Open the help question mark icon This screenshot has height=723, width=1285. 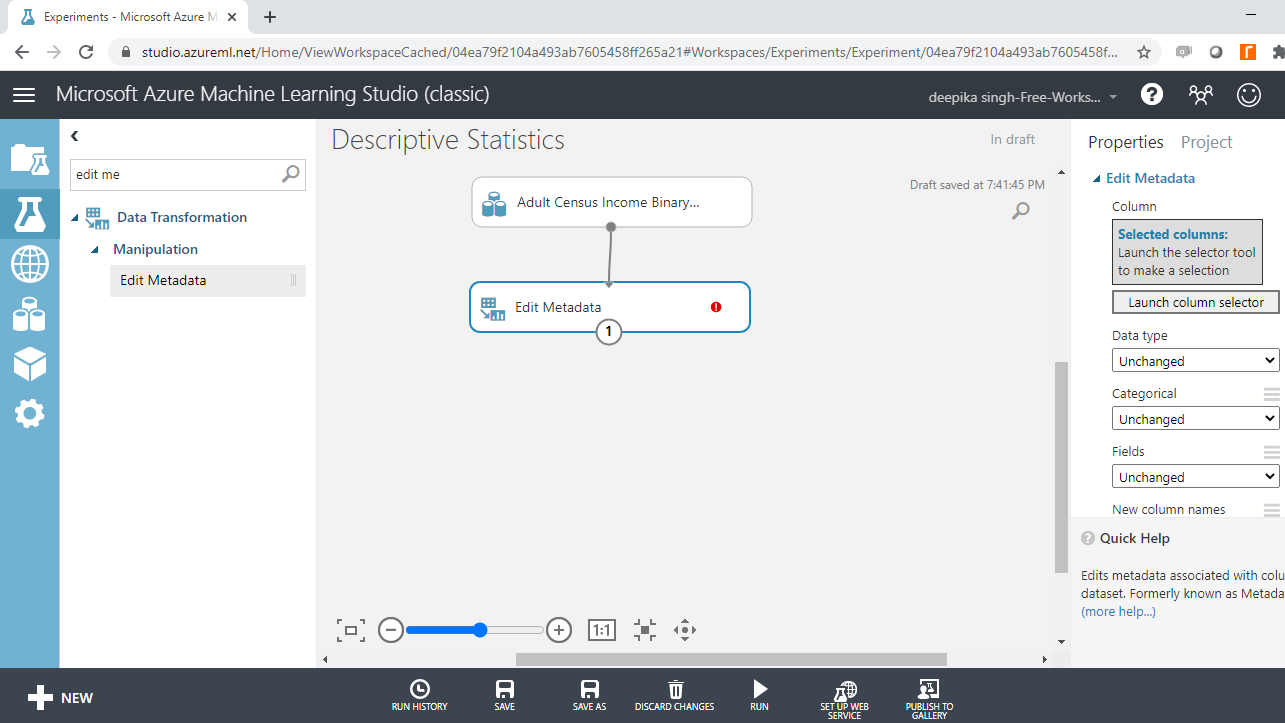(1152, 94)
